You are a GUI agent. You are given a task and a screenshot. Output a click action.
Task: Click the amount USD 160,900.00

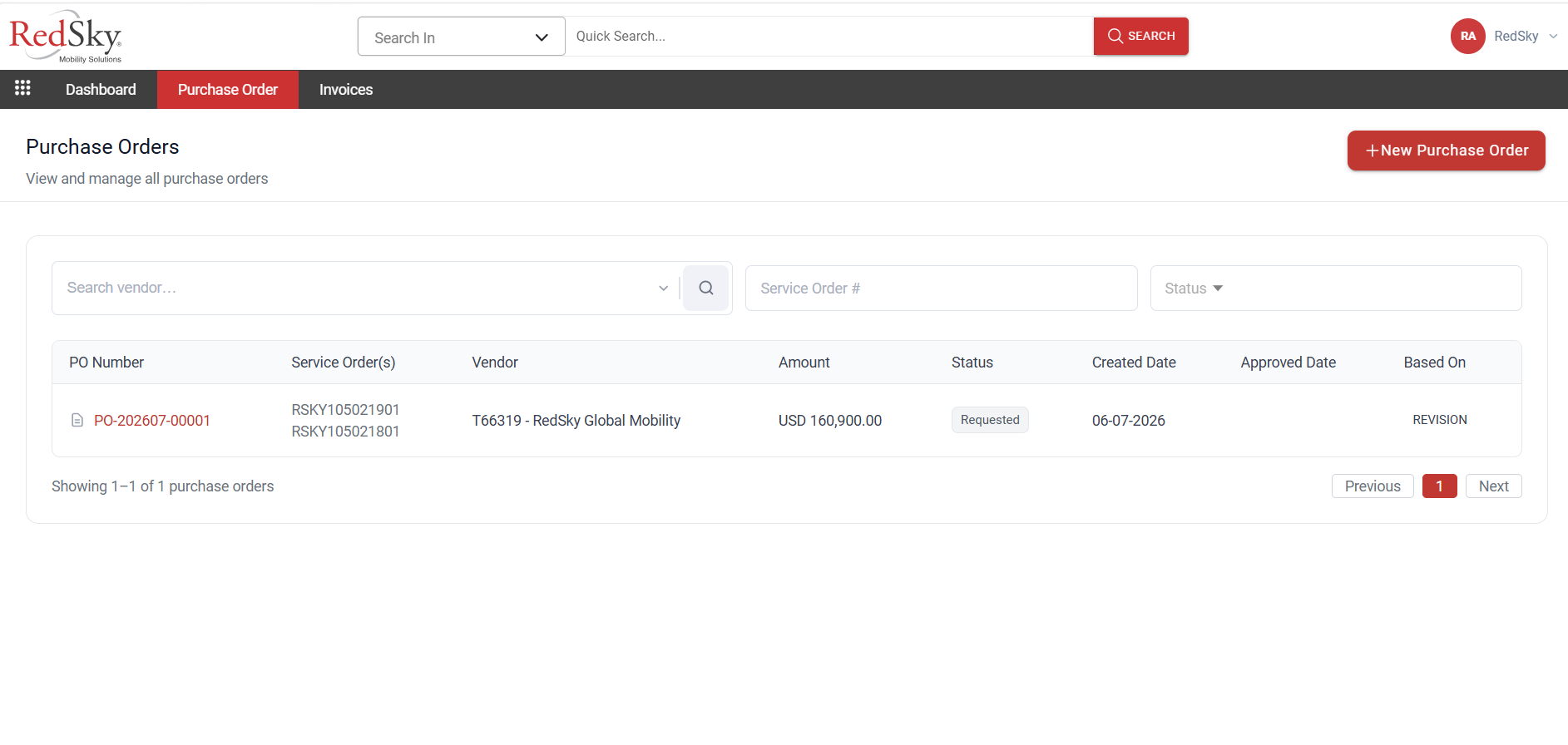(x=830, y=421)
